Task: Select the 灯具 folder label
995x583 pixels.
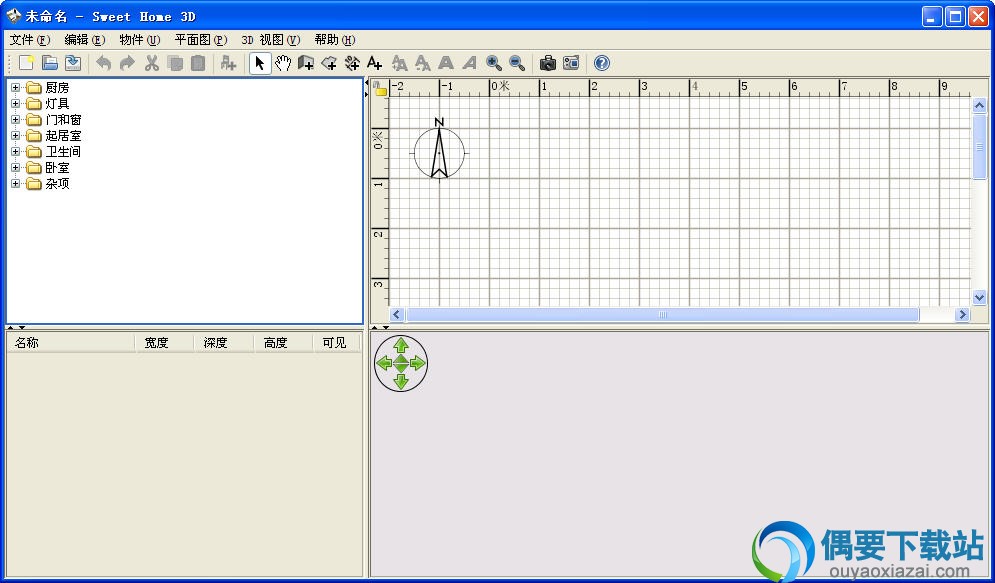Action: [x=57, y=103]
